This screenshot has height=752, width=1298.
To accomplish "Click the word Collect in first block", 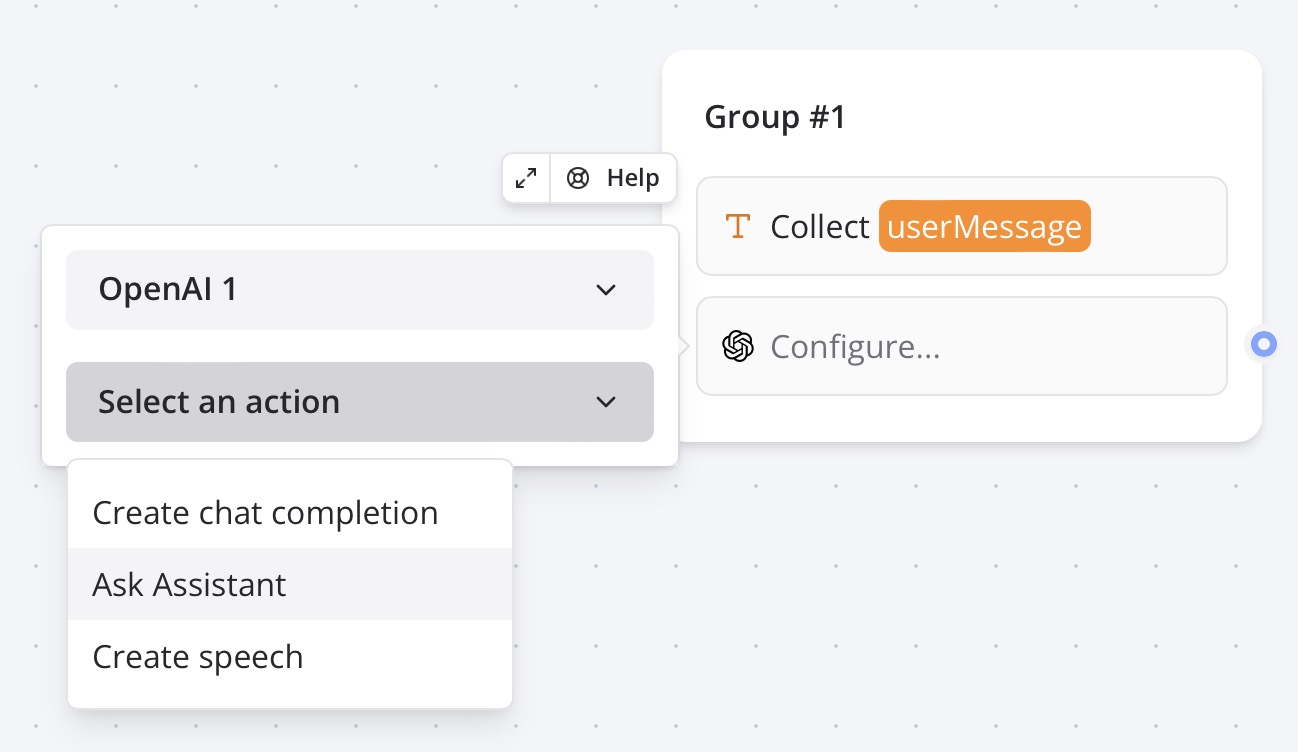I will pos(820,227).
